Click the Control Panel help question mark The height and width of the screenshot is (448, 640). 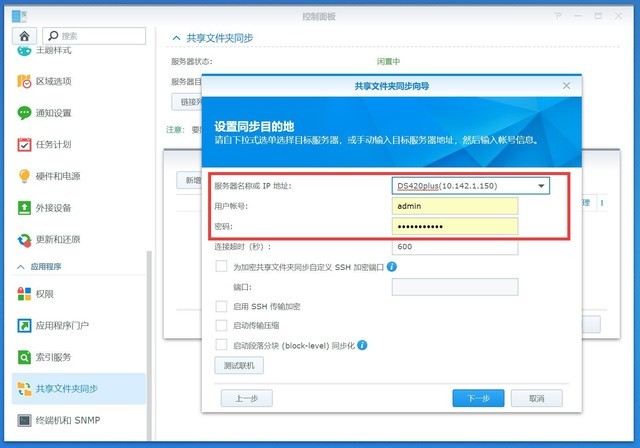tap(558, 16)
